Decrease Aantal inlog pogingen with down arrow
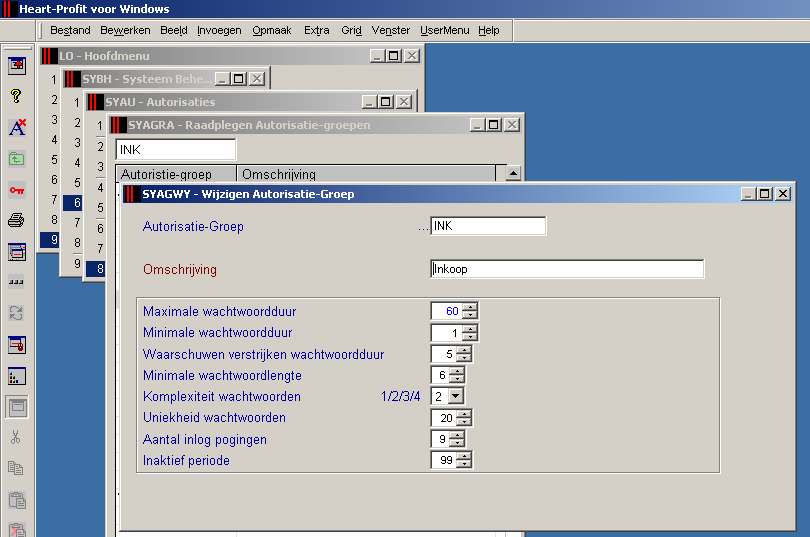The image size is (810, 537). (457, 443)
